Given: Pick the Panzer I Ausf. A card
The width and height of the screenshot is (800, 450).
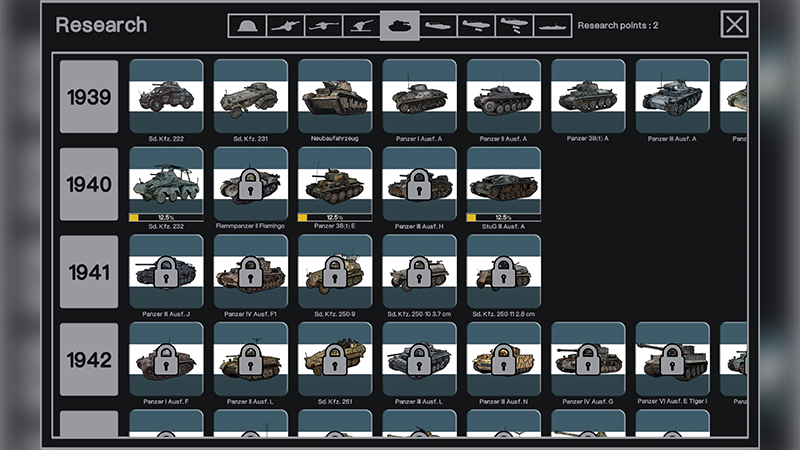Looking at the screenshot, I should click(419, 96).
